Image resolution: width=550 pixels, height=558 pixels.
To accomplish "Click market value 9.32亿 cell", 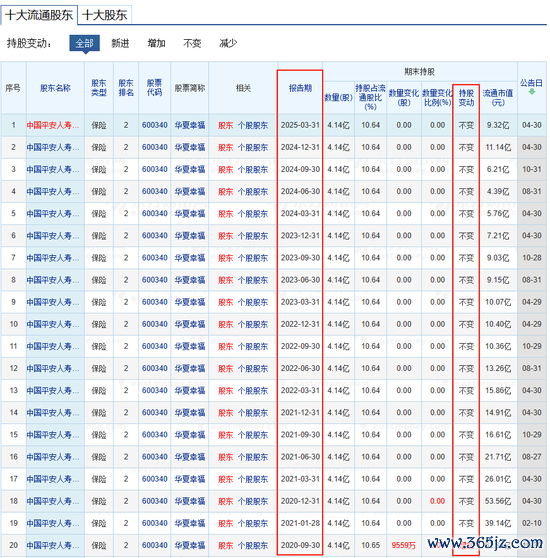I will (x=498, y=125).
